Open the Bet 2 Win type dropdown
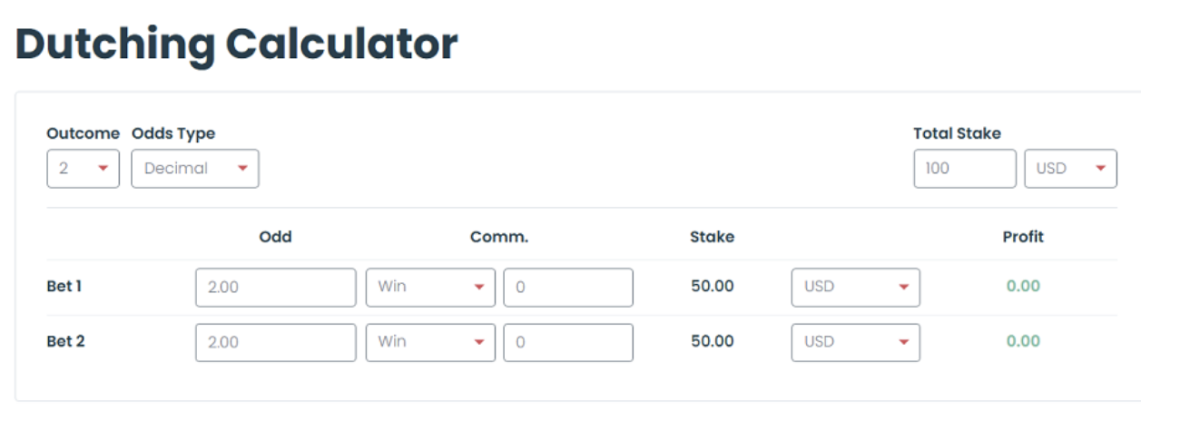1200x421 pixels. pos(431,342)
